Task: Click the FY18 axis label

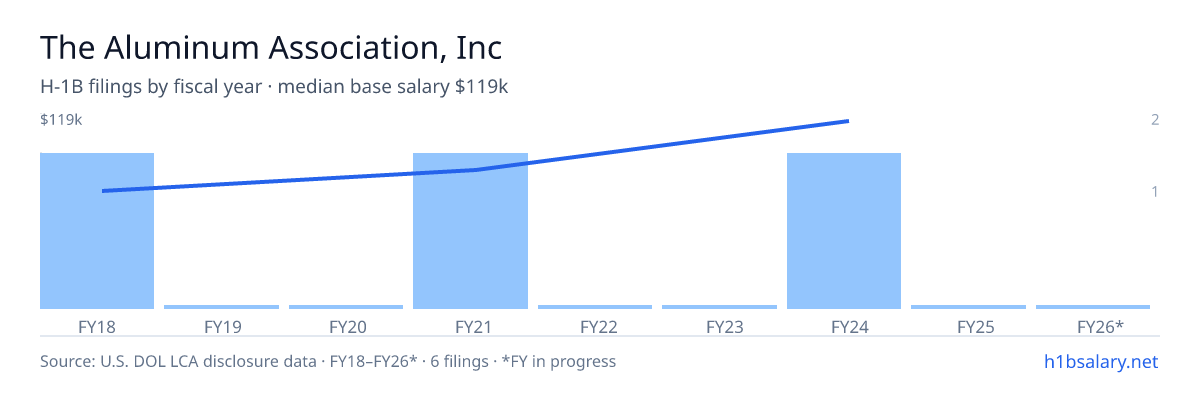Action: (97, 326)
